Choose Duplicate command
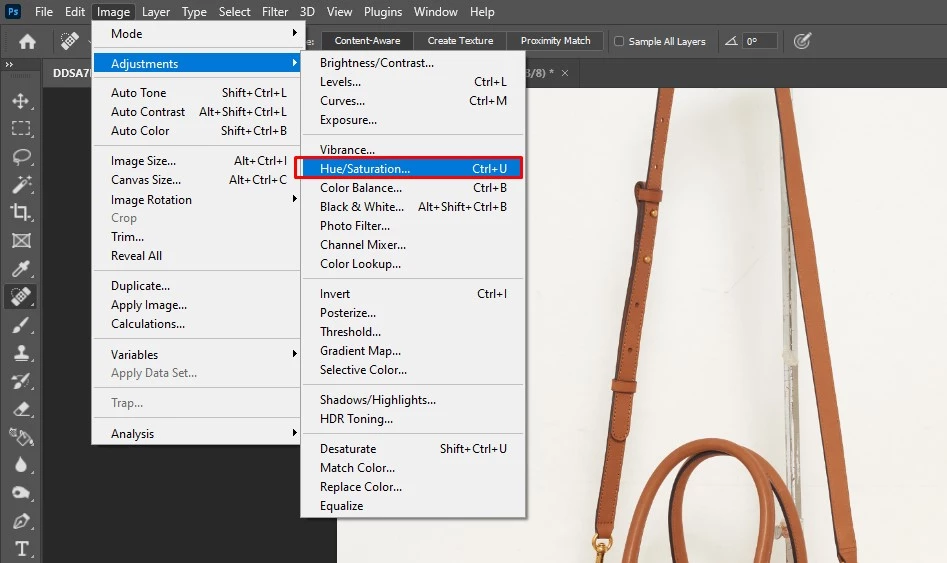This screenshot has height=563, width=947. pyautogui.click(x=197, y=286)
